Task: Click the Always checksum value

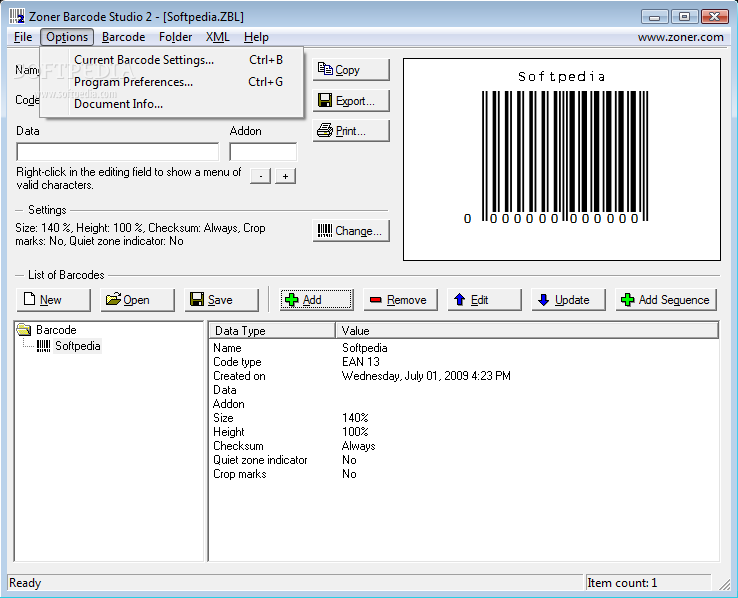Action: pyautogui.click(x=359, y=446)
